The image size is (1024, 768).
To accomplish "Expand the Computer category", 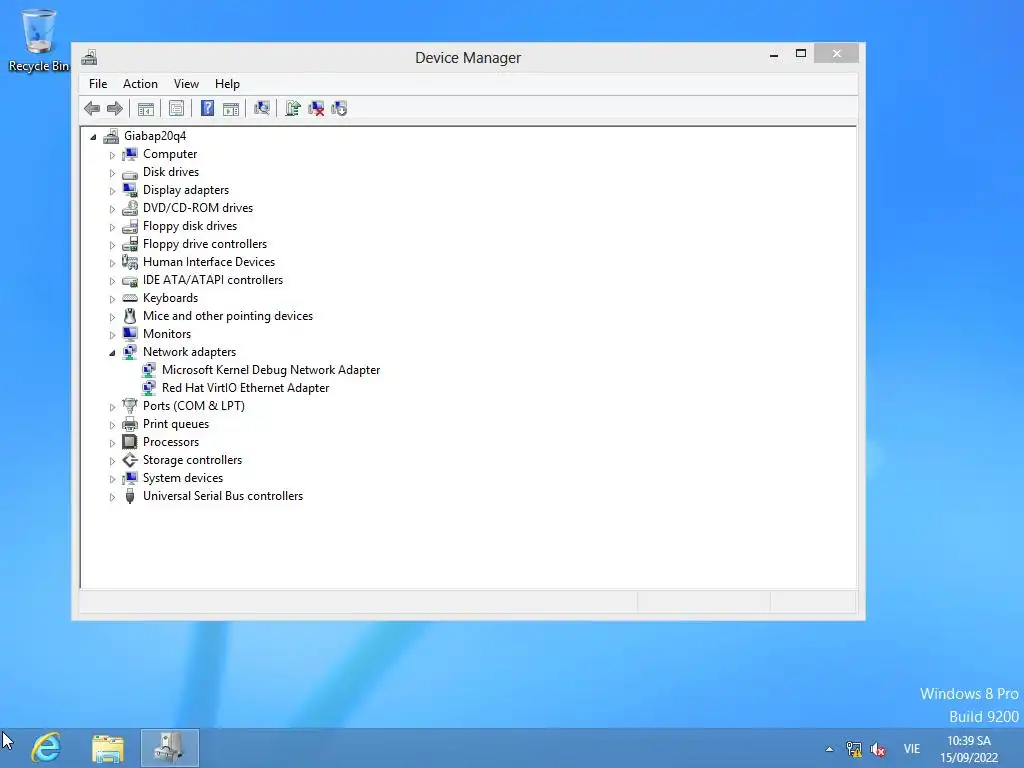I will [x=112, y=155].
